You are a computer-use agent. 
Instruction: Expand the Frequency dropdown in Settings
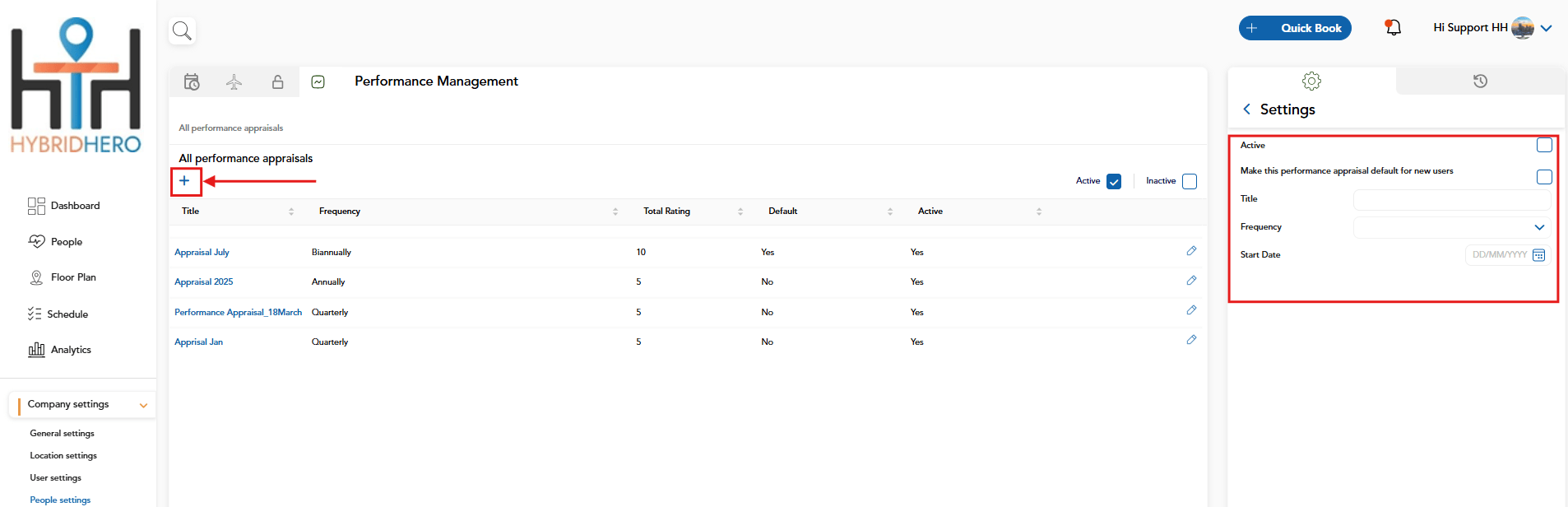pyautogui.click(x=1452, y=227)
